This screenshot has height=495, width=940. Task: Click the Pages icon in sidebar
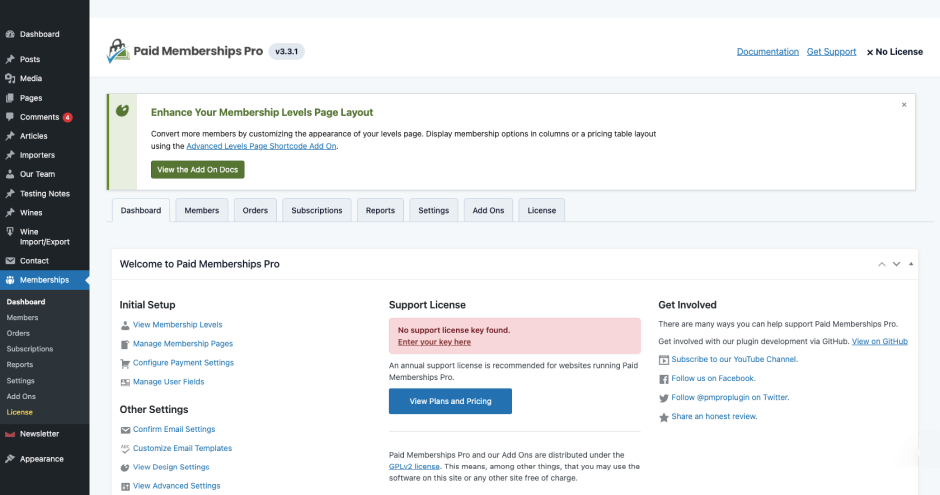click(x=10, y=98)
